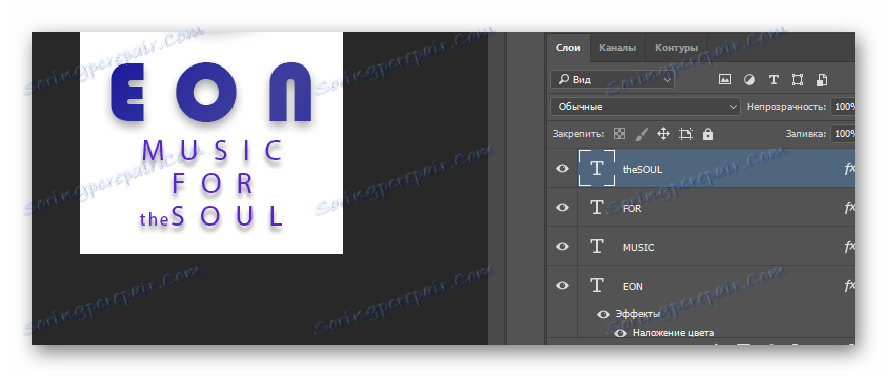Filter layers by pixel layer icon
The height and width of the screenshot is (377, 887).
click(x=725, y=80)
